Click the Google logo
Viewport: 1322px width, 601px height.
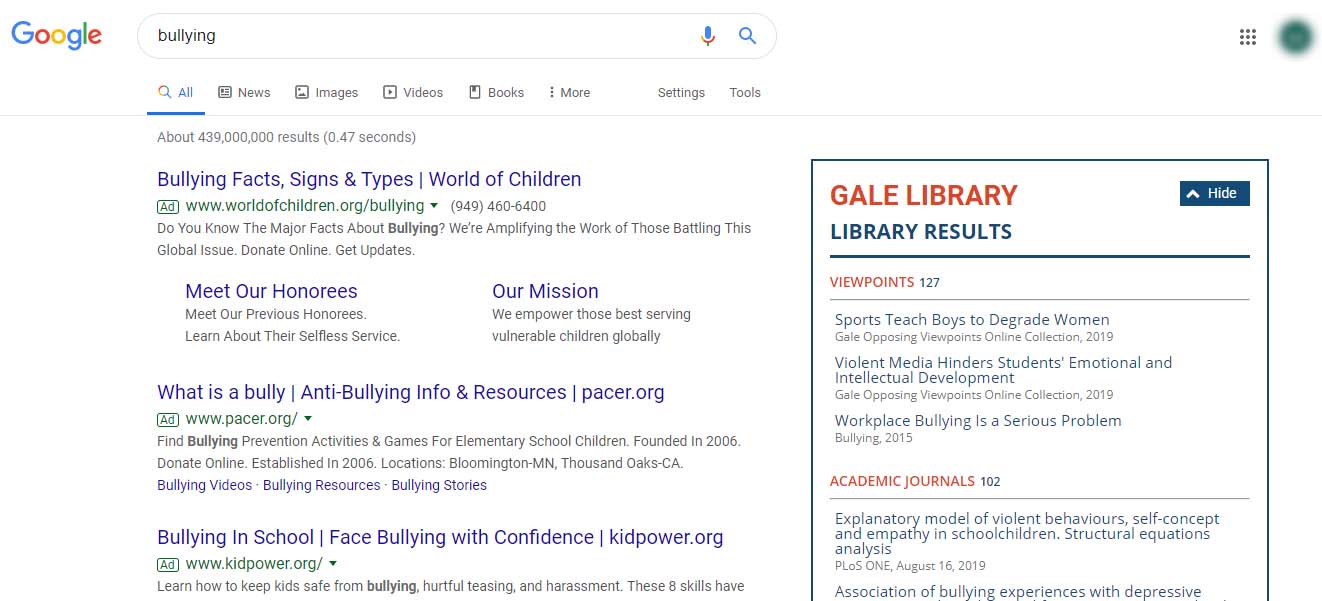[x=57, y=35]
